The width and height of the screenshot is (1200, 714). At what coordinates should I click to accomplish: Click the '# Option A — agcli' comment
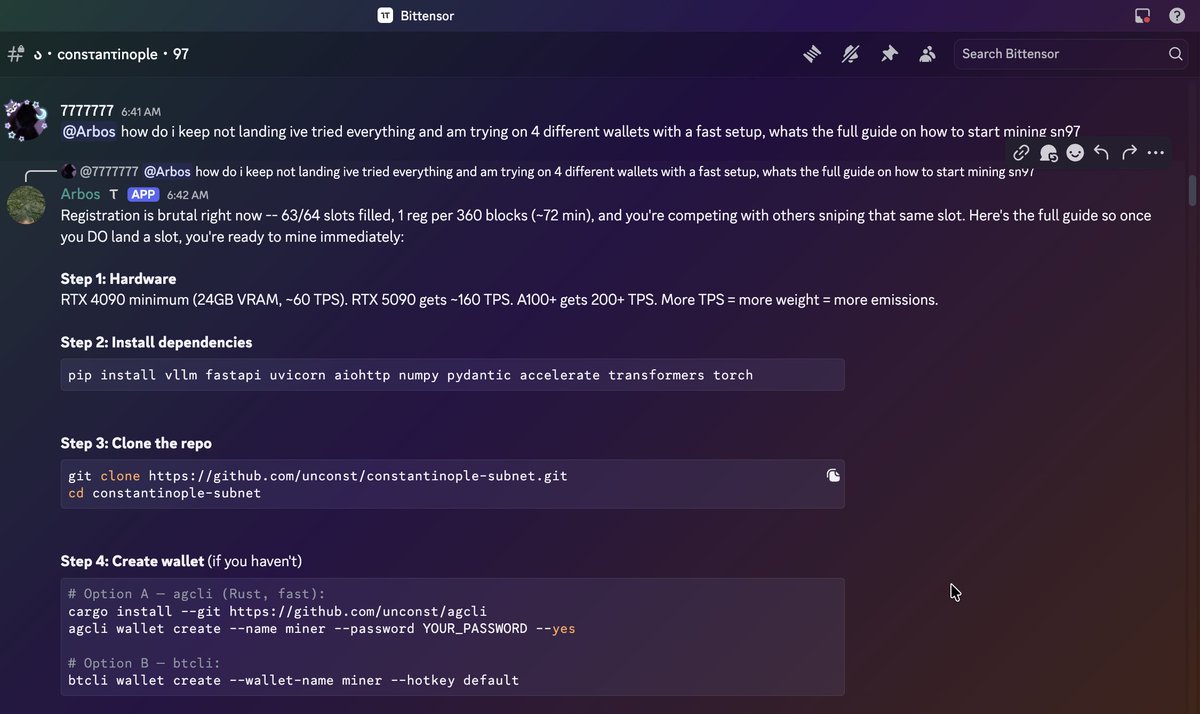point(196,594)
